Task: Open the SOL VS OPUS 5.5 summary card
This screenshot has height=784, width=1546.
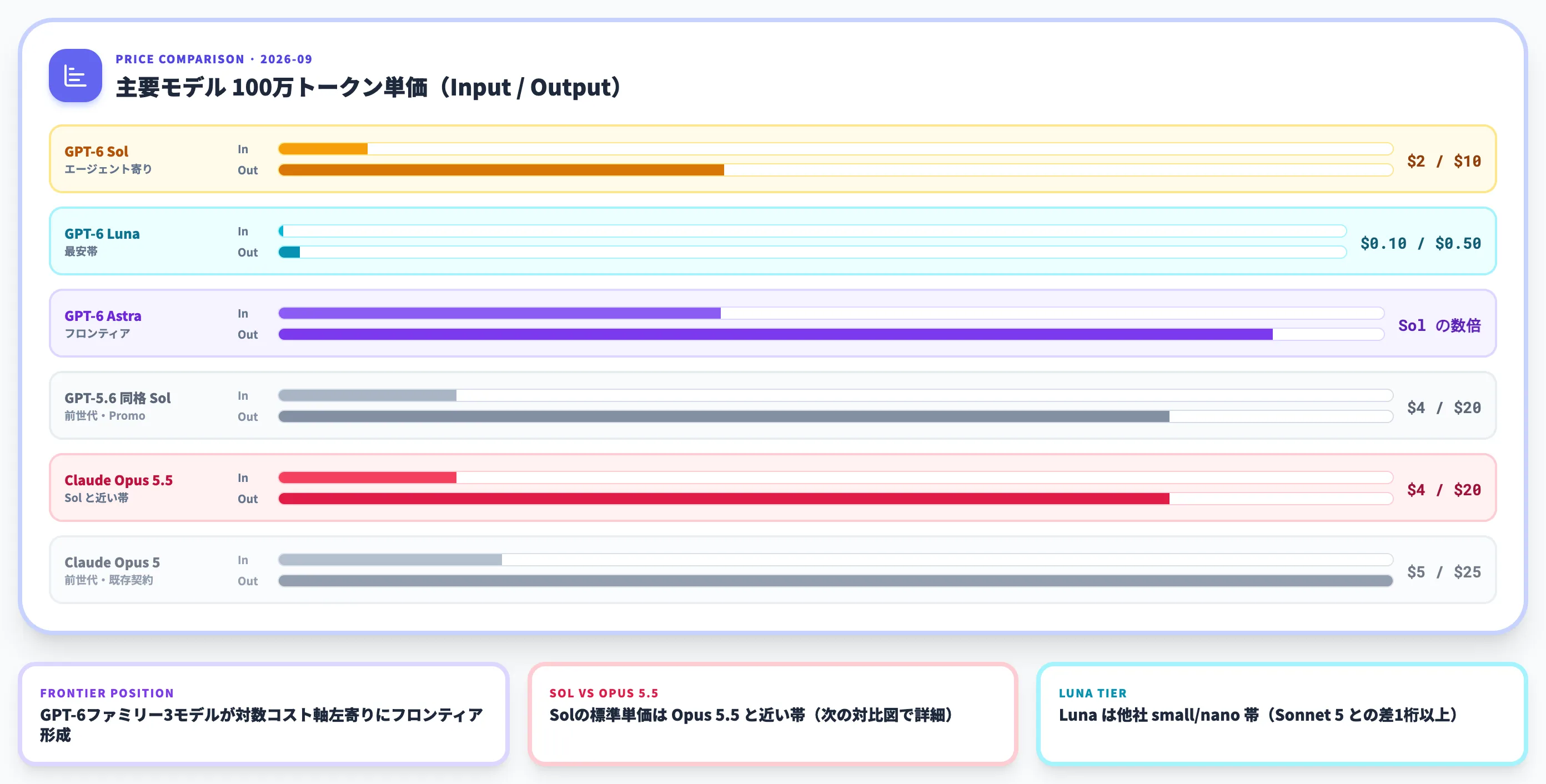Action: pos(772,713)
